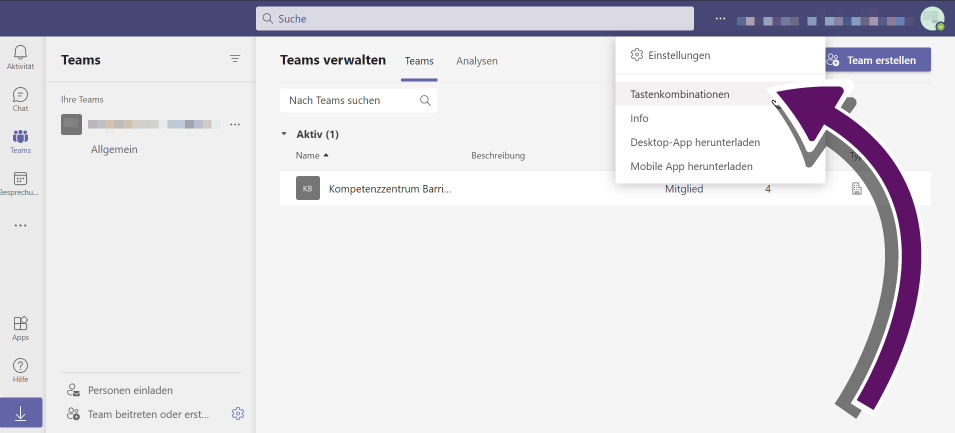Open more options for the blurred team
This screenshot has height=433, width=955.
click(x=235, y=124)
